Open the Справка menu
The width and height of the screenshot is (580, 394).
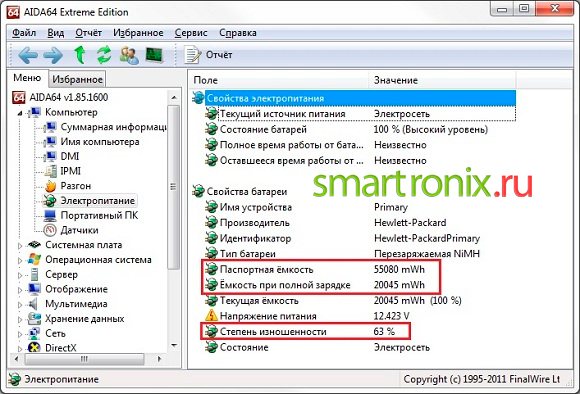click(238, 33)
